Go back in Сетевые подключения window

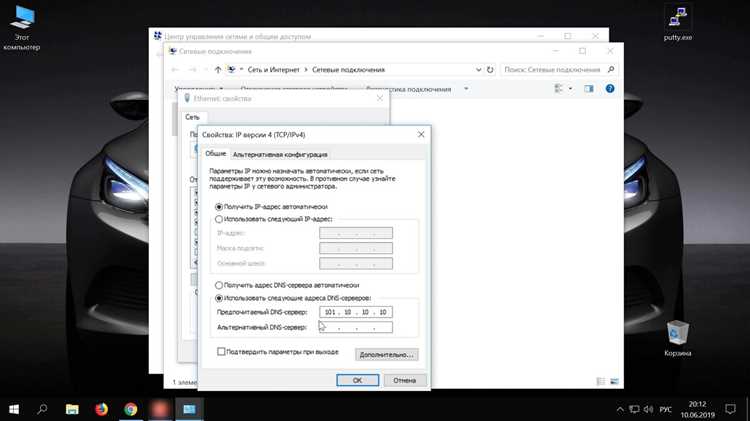[175, 70]
